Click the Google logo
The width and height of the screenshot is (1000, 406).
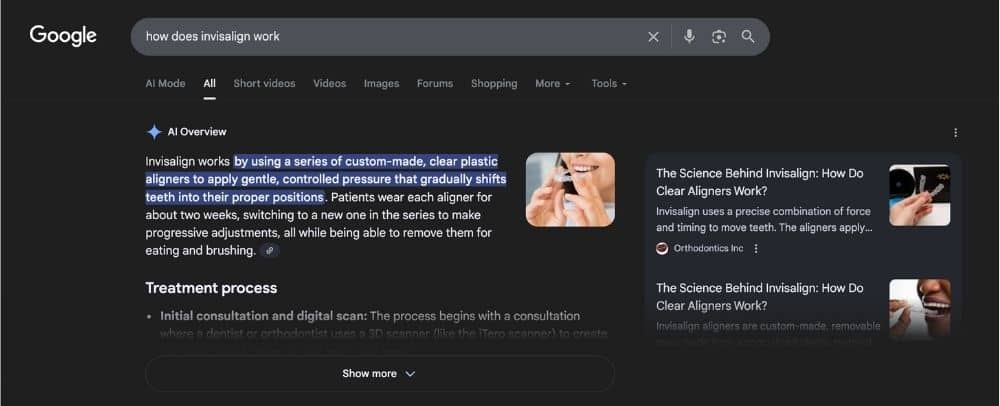pos(63,36)
